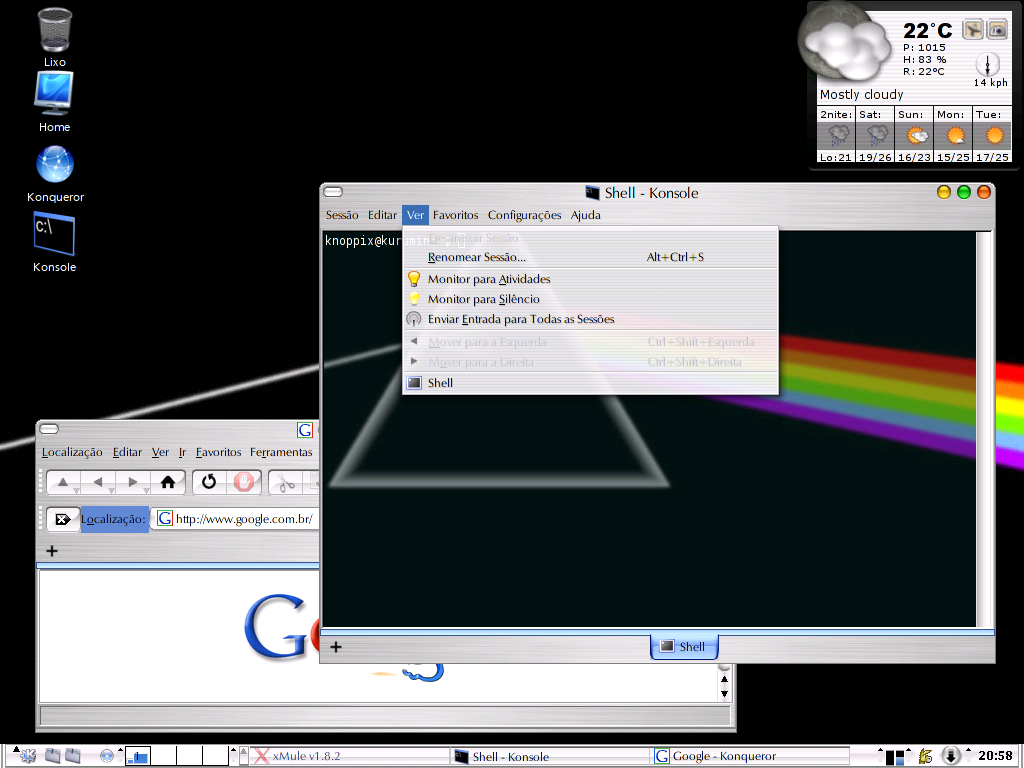Add a new tab in Konqueror with the plus
The width and height of the screenshot is (1024, 768).
click(52, 551)
